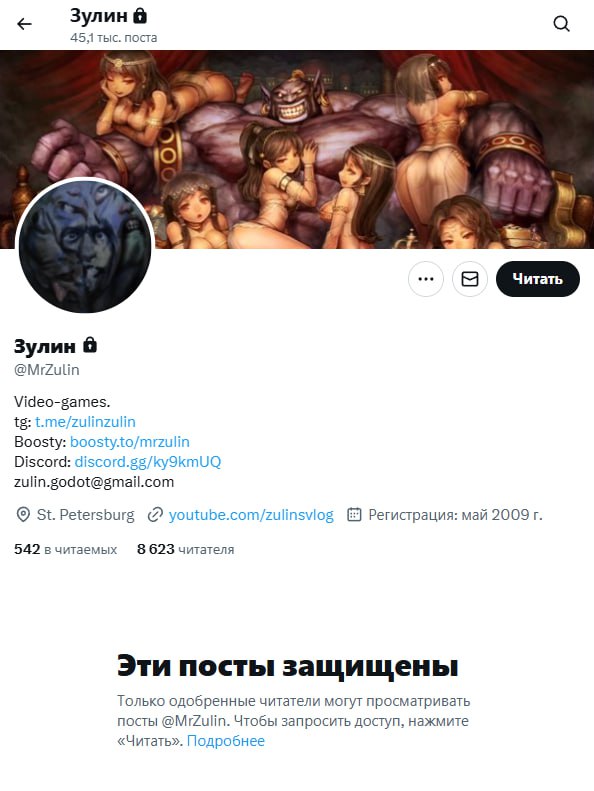
Task: View the 8 623 читателя list
Action: (186, 549)
